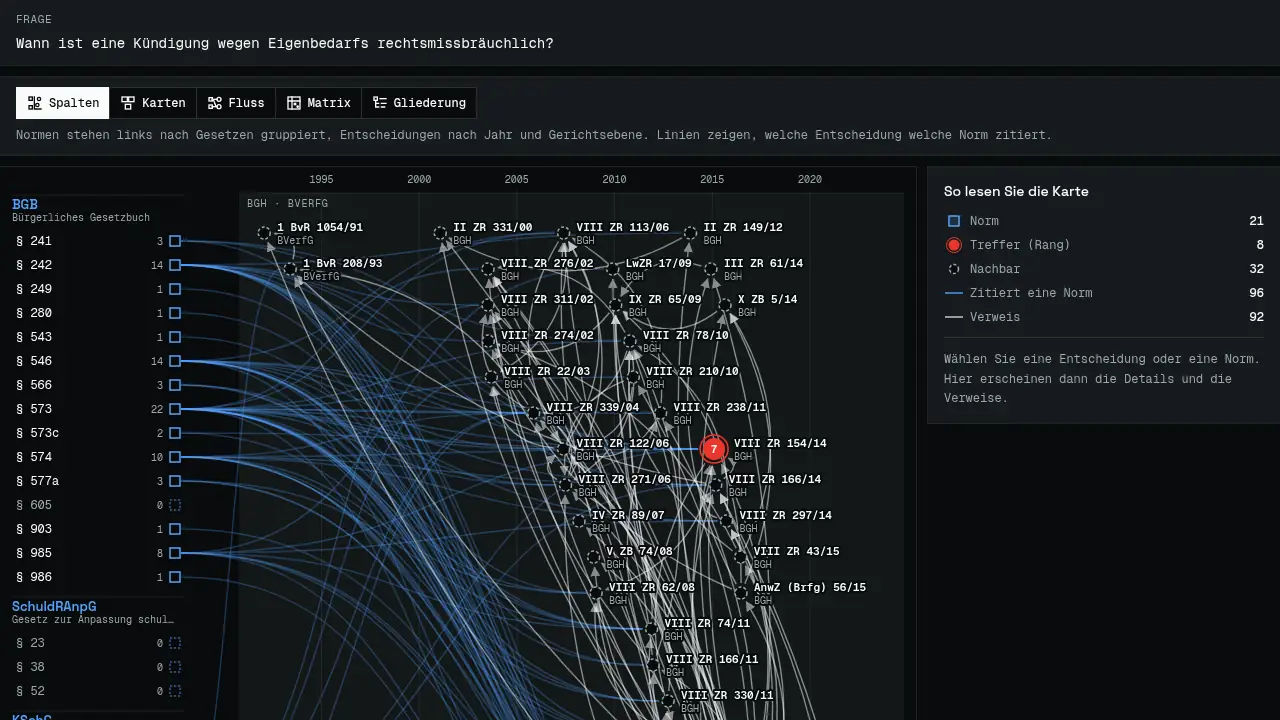Select the § 577a norm row
Viewport: 1280px width, 720px height.
pos(98,481)
